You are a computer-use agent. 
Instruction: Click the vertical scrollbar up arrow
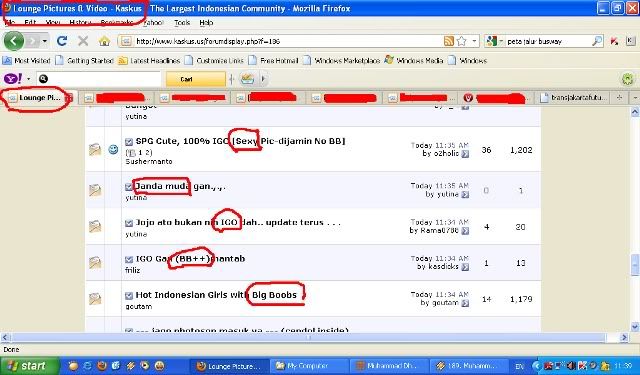coord(635,111)
